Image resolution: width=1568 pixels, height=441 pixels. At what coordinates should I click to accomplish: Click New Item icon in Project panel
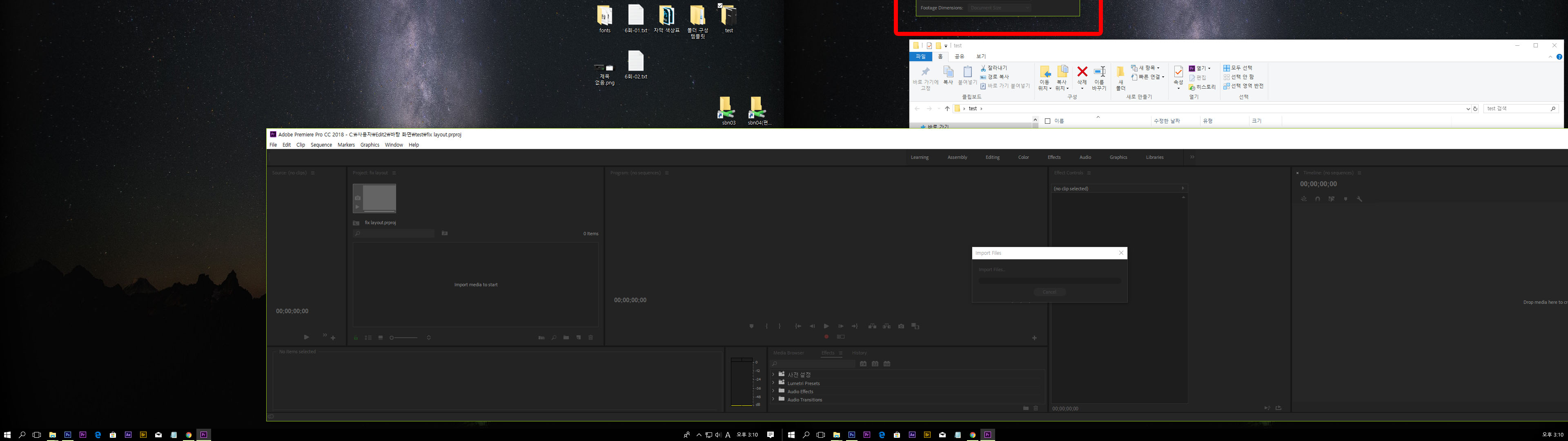579,337
